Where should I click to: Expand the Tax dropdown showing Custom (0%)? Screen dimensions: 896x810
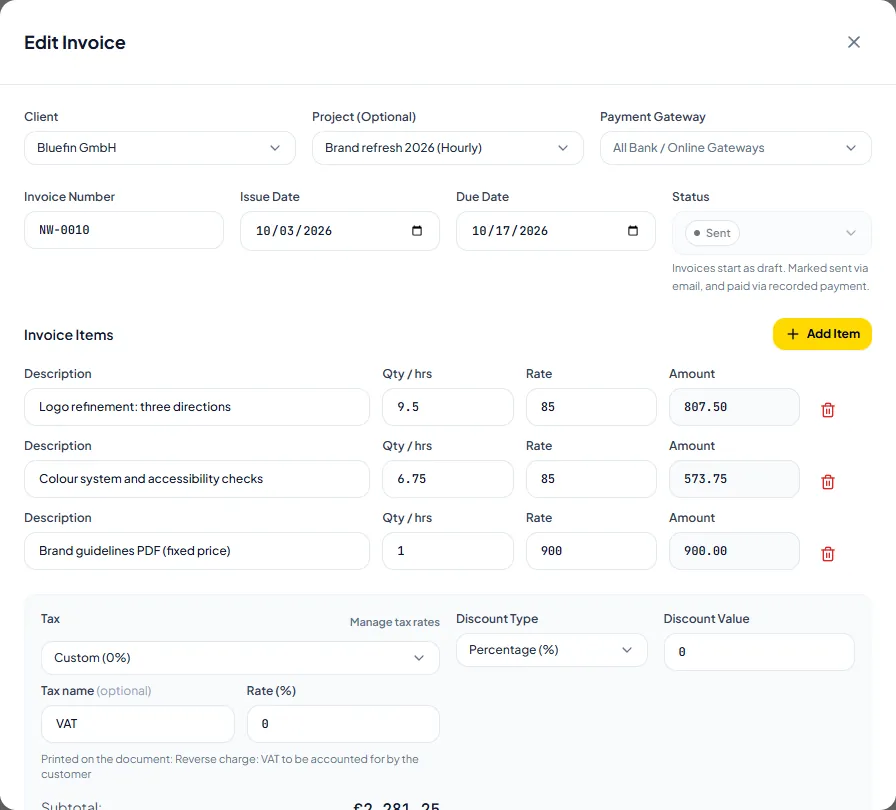240,657
